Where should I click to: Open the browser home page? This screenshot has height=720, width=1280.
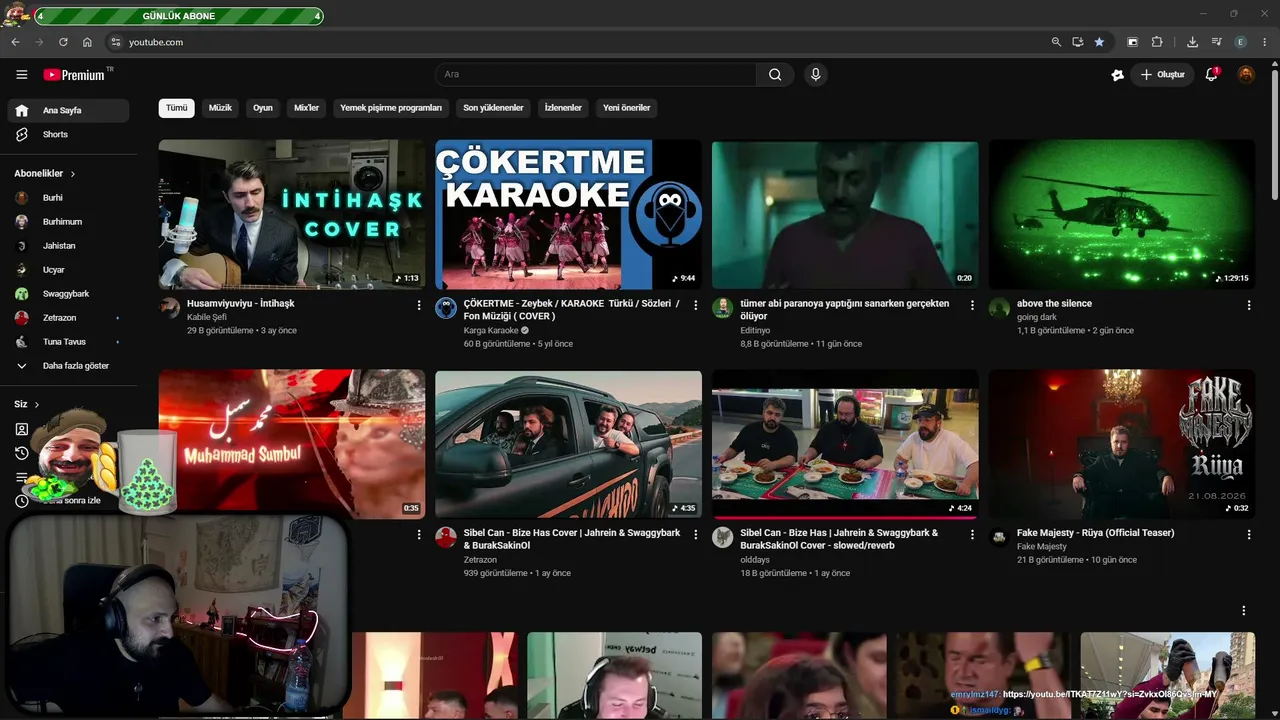87,42
